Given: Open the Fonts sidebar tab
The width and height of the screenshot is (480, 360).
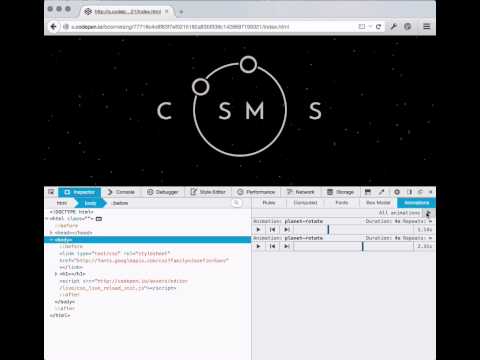Looking at the screenshot, I should [342, 203].
